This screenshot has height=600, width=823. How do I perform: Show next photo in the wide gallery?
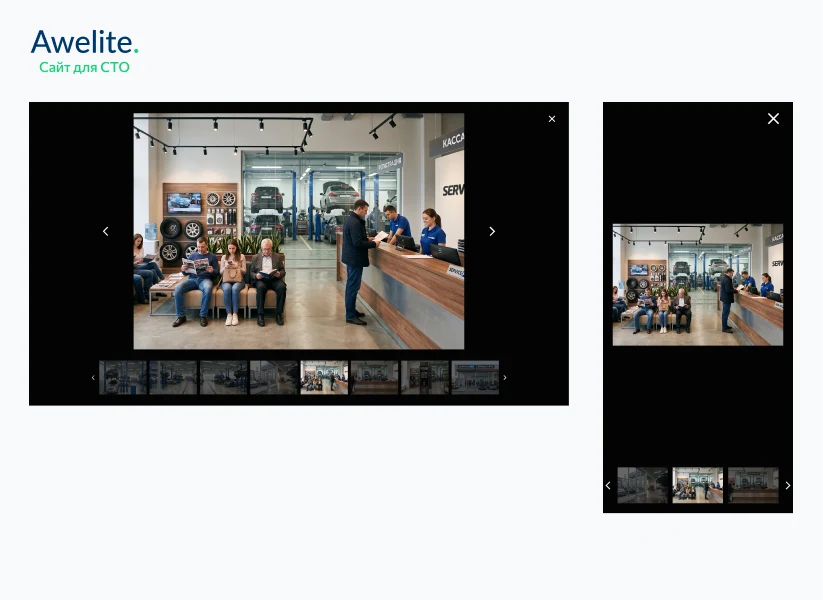(x=492, y=231)
